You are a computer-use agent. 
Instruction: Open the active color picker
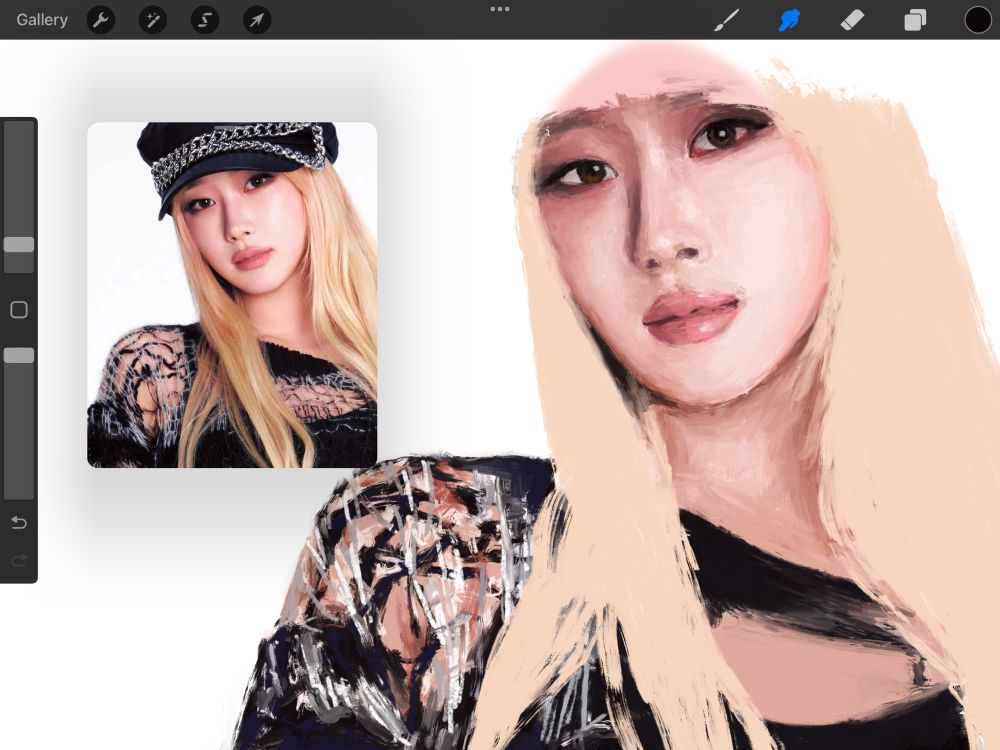(x=978, y=20)
